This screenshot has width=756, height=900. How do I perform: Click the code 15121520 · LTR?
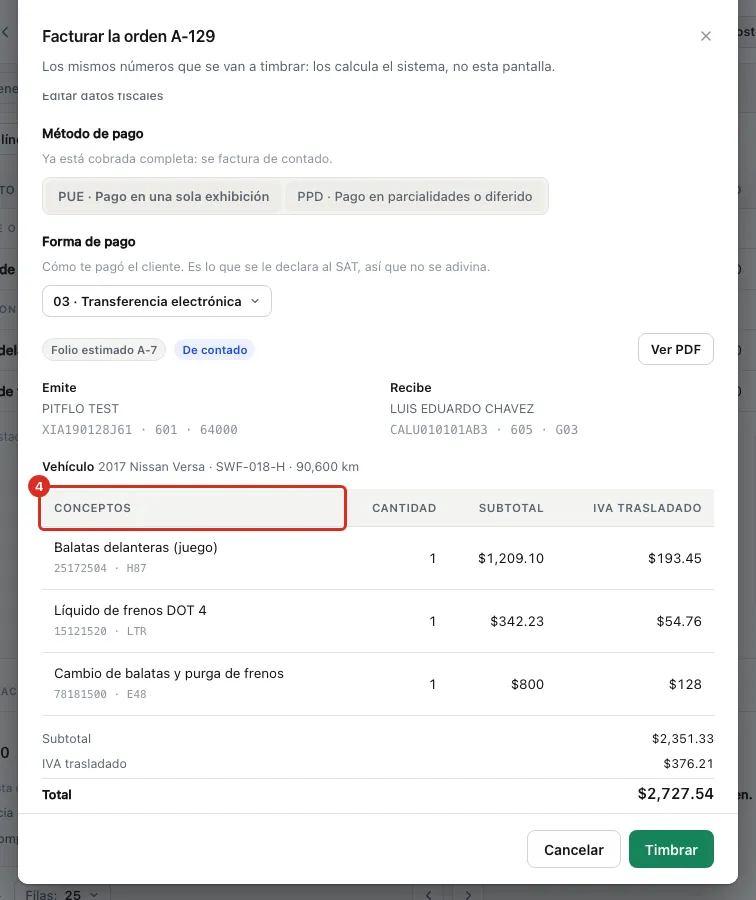tap(100, 631)
